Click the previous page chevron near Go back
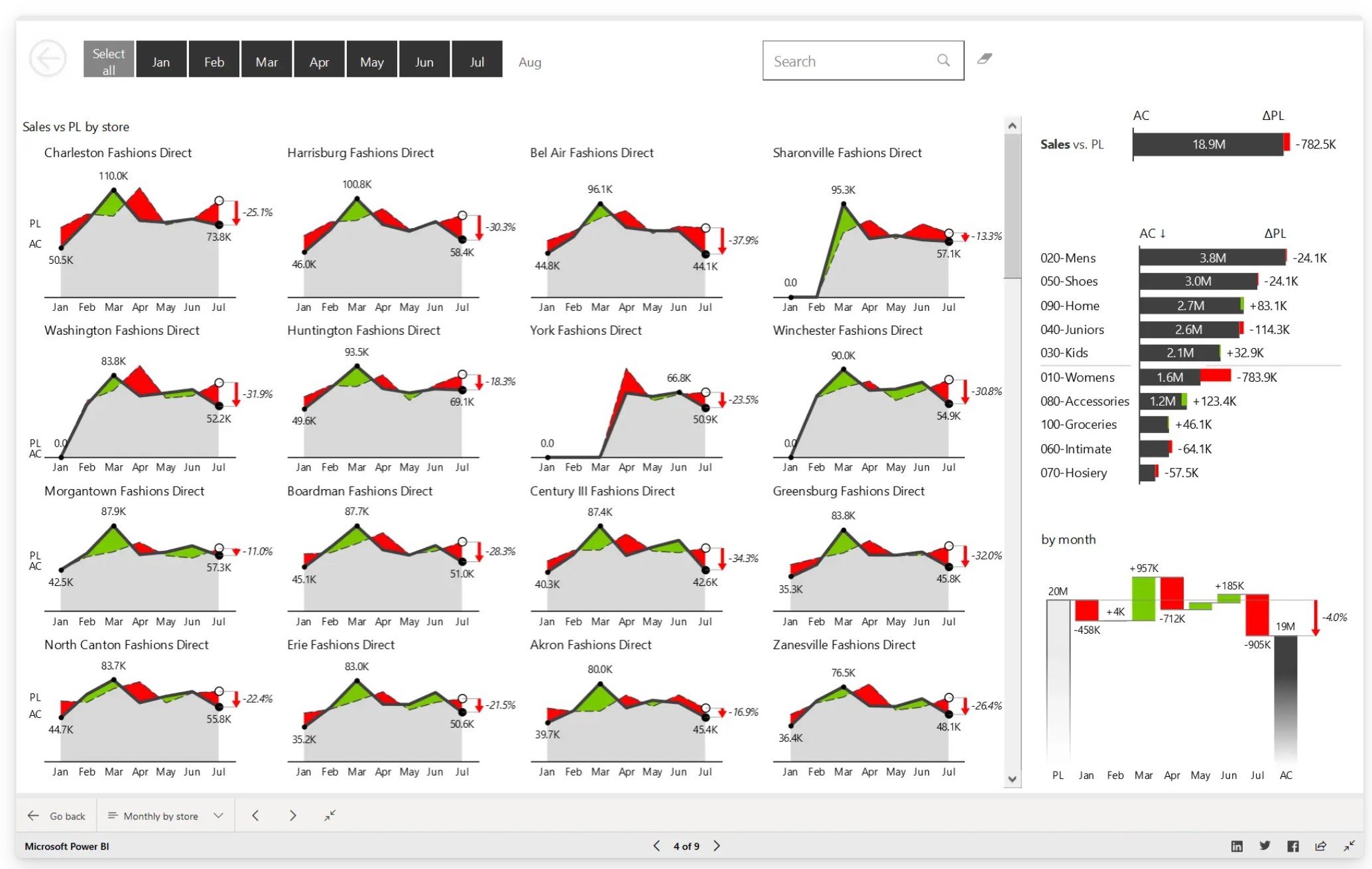 pos(255,815)
